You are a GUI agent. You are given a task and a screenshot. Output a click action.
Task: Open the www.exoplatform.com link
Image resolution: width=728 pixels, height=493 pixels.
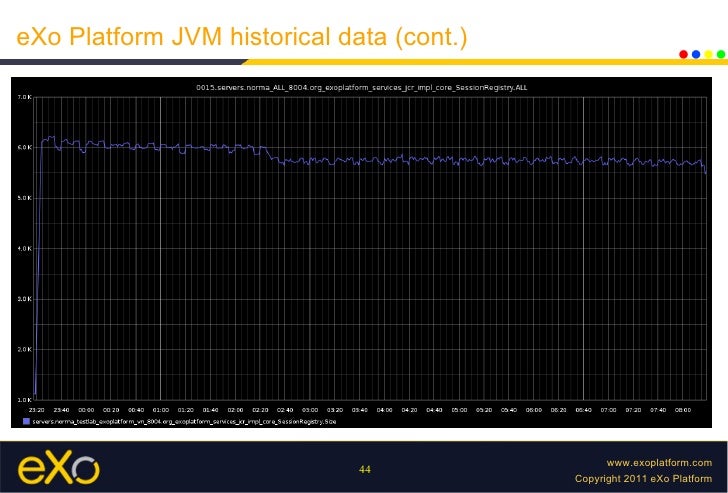coord(659,462)
